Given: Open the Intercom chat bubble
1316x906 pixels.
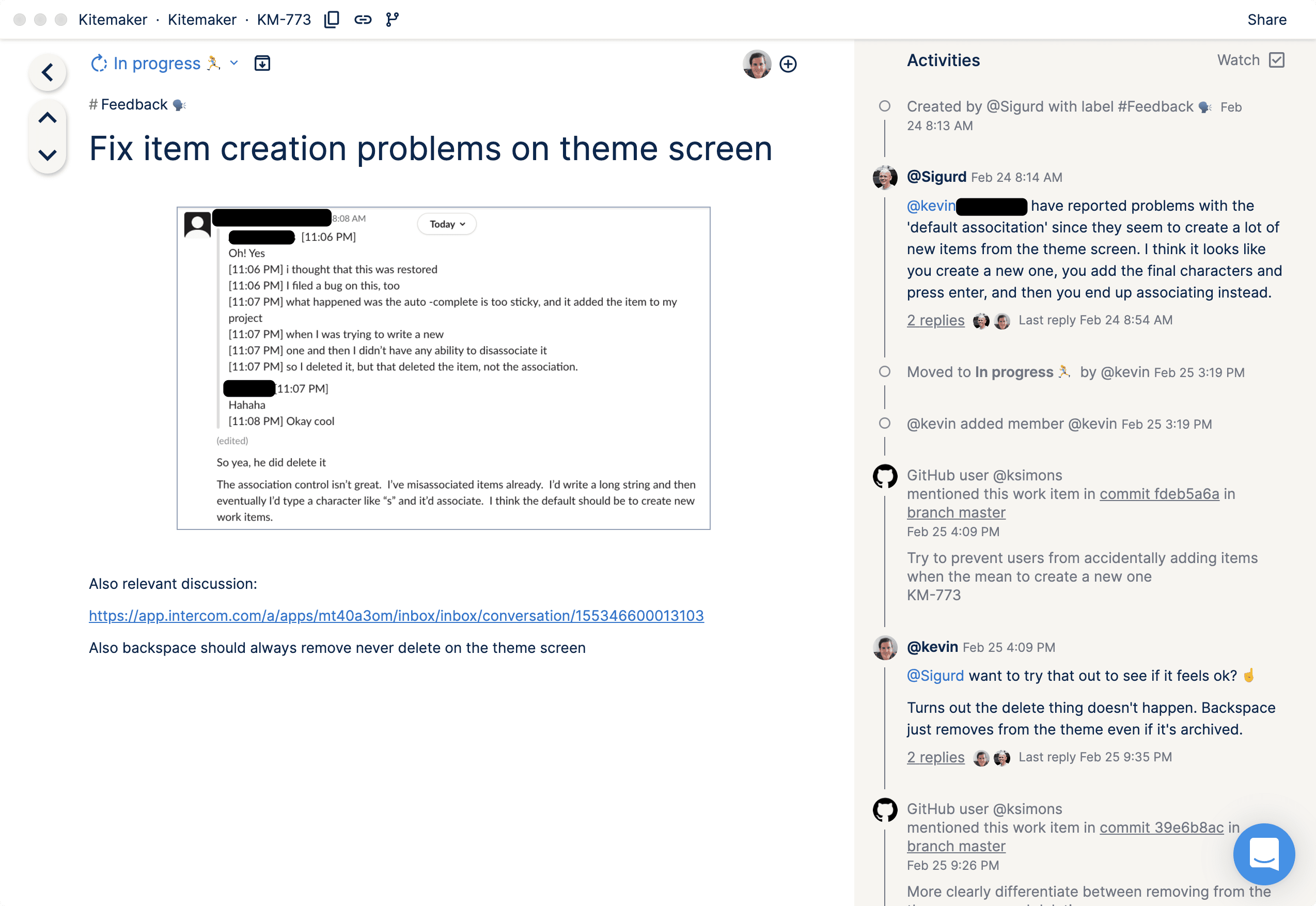Looking at the screenshot, I should (1264, 854).
